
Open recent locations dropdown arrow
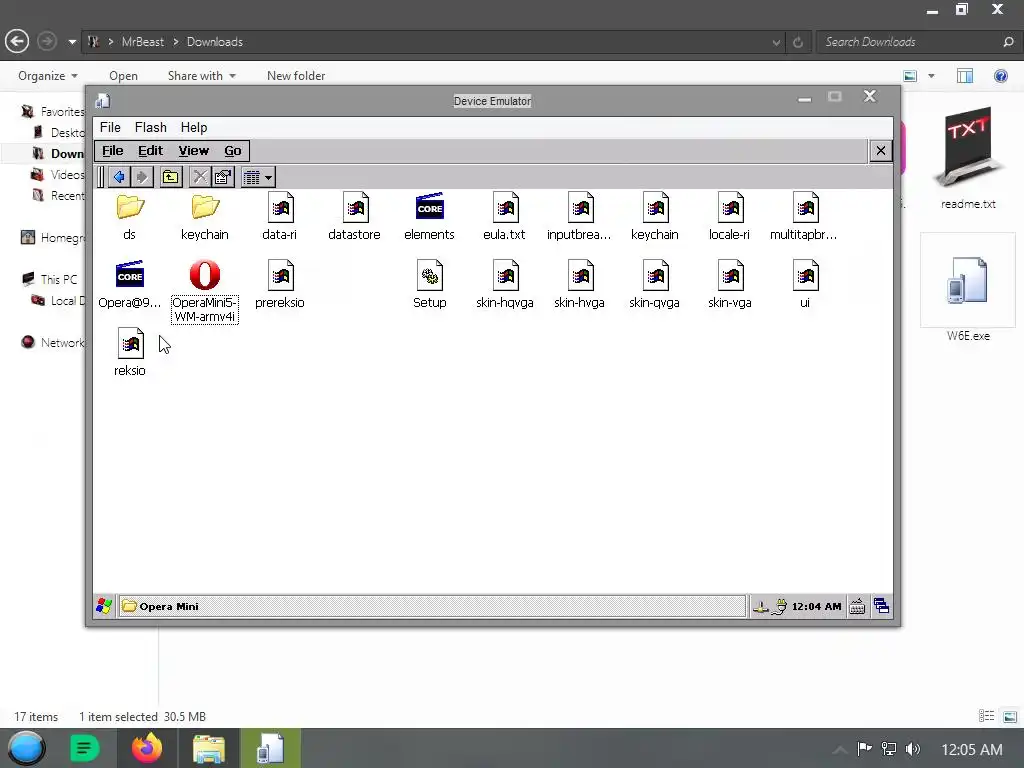72,42
